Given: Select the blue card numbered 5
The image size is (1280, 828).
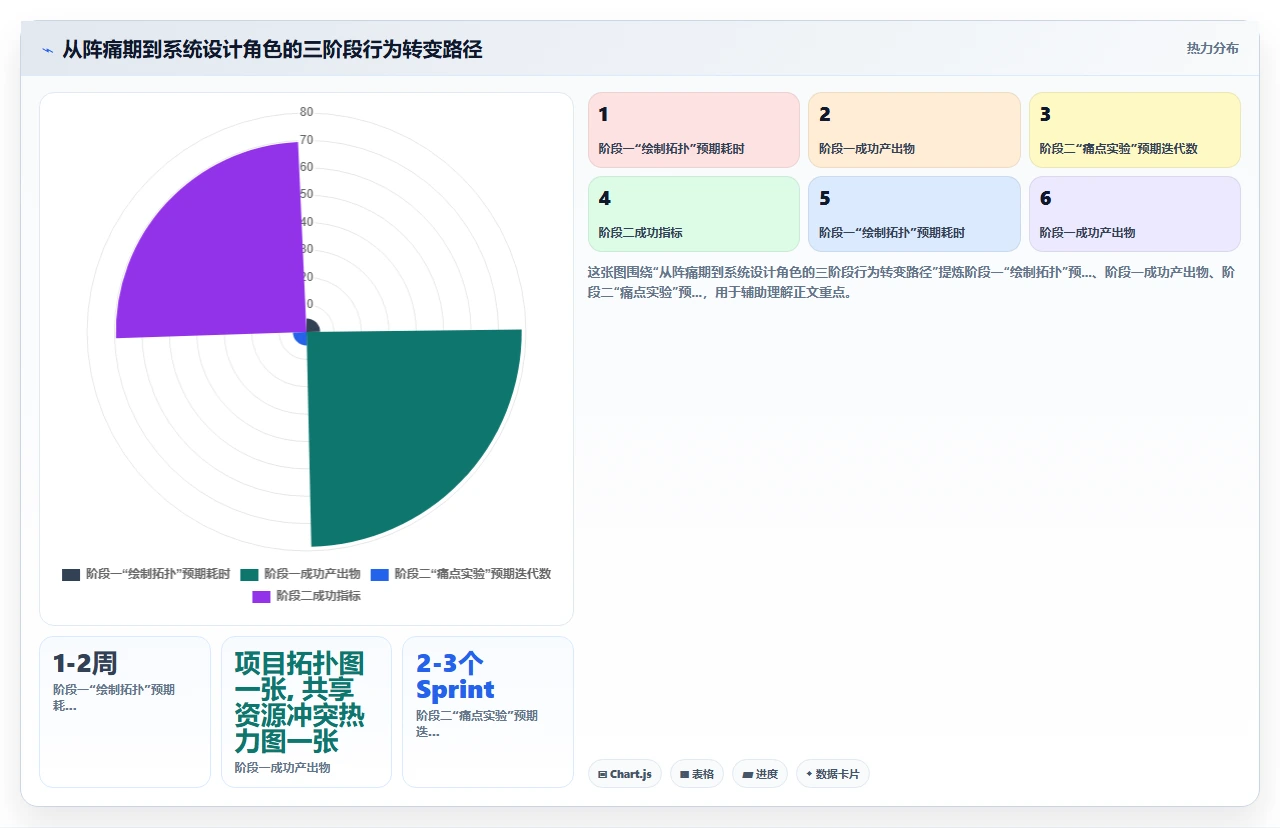Looking at the screenshot, I should (x=914, y=214).
